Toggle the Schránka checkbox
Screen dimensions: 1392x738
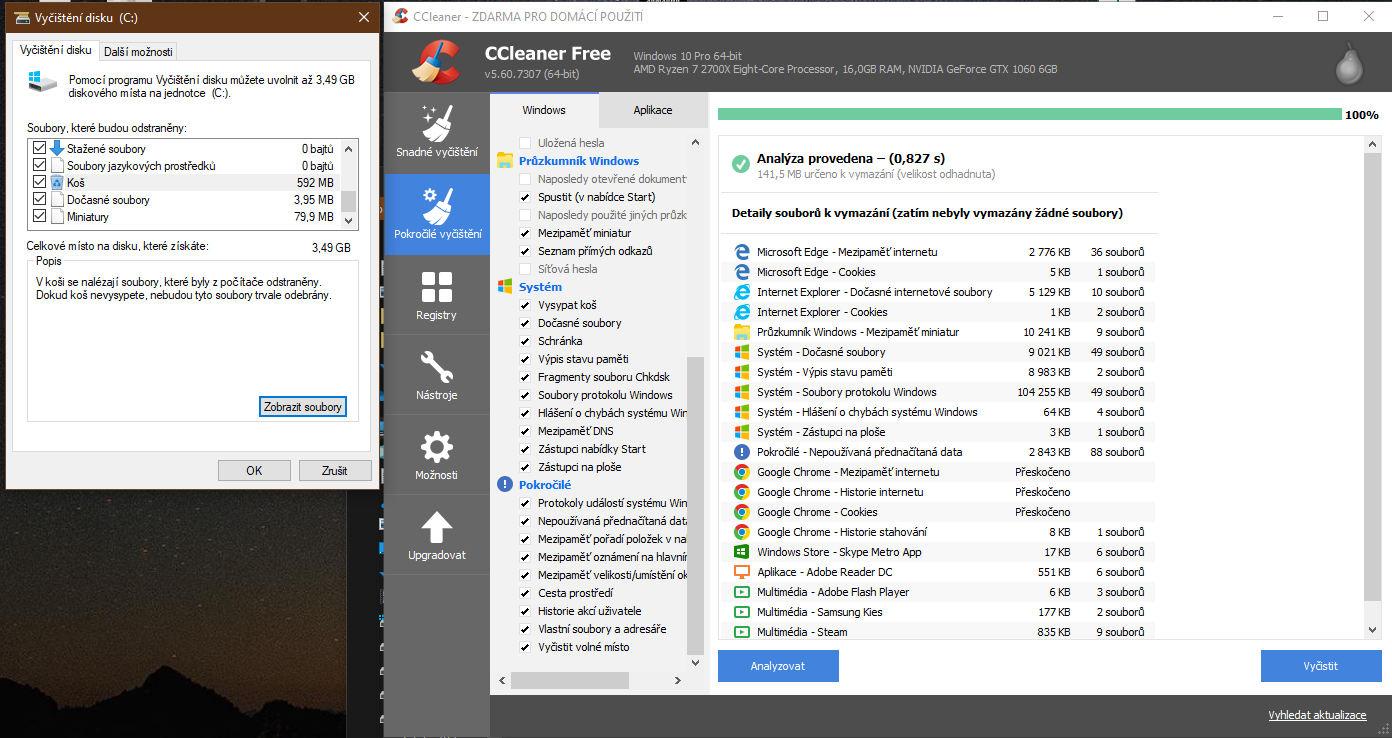[525, 341]
